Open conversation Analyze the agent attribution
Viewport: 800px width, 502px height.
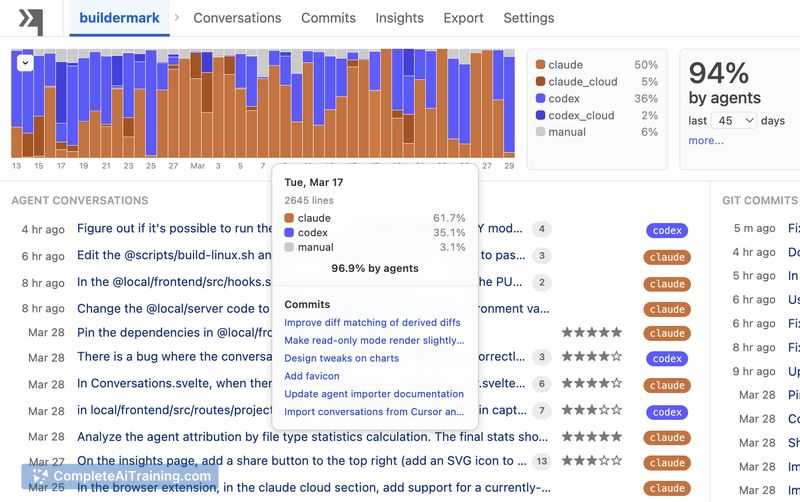pos(313,437)
